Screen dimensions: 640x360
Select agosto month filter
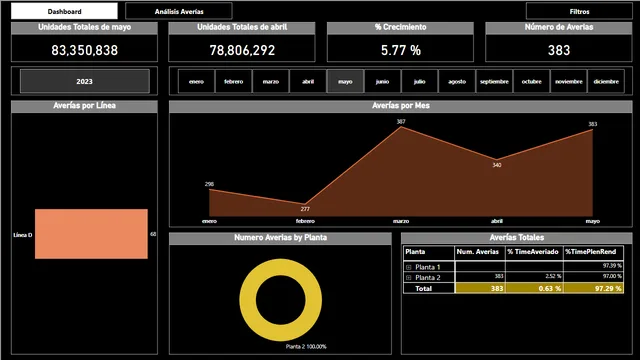pyautogui.click(x=457, y=82)
